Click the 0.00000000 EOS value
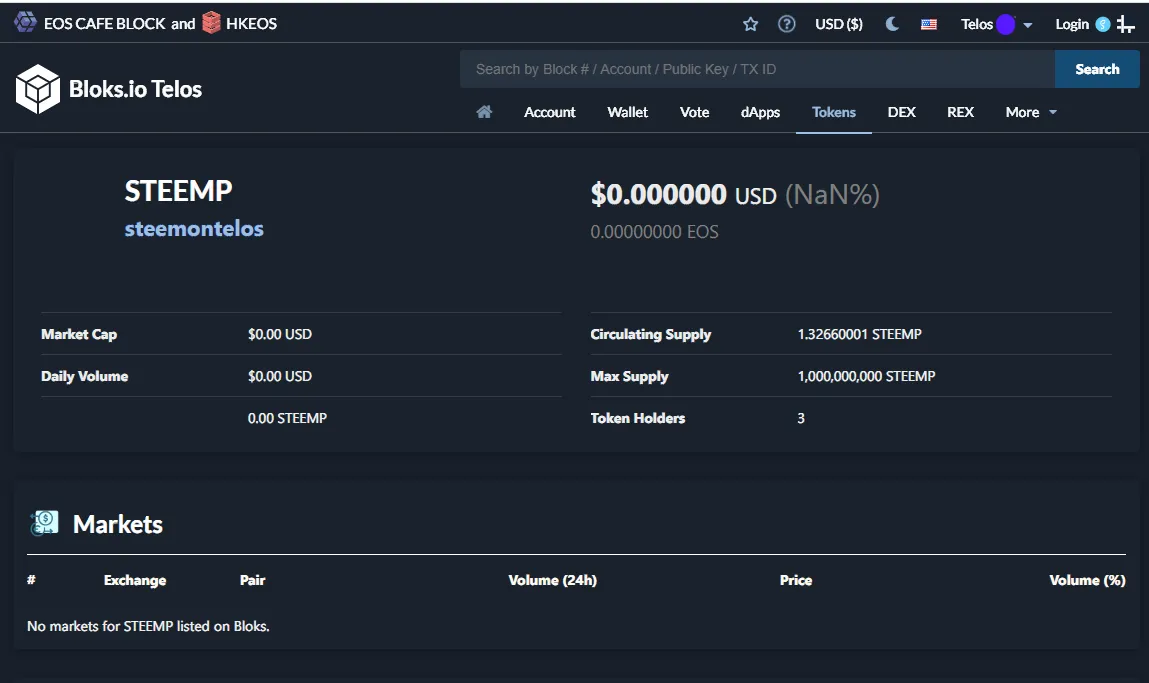1149x683 pixels. point(654,232)
